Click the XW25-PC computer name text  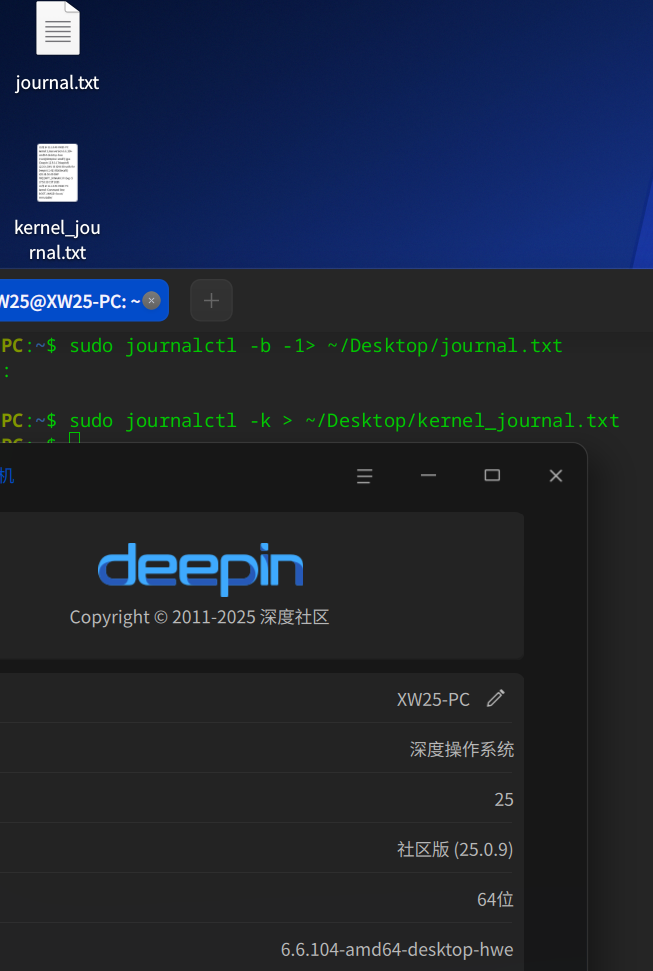pyautogui.click(x=433, y=699)
